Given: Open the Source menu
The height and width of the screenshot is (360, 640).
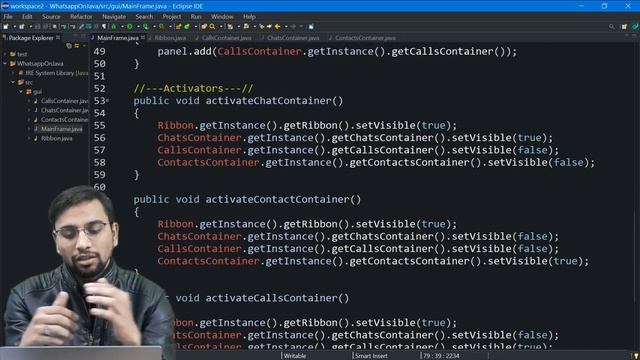Looking at the screenshot, I should (x=51, y=17).
